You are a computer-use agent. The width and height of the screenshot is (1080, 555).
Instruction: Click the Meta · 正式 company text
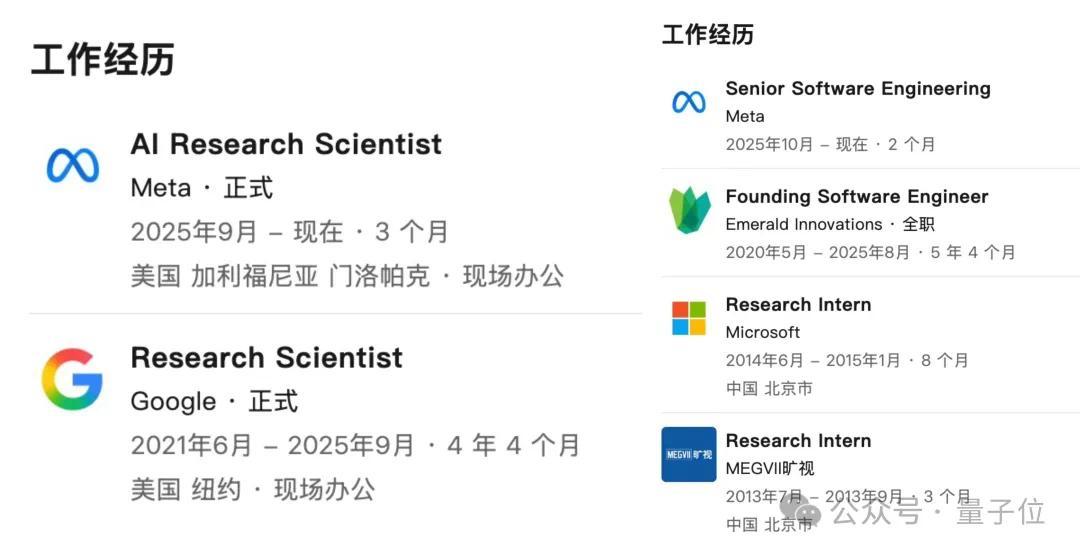pos(202,188)
